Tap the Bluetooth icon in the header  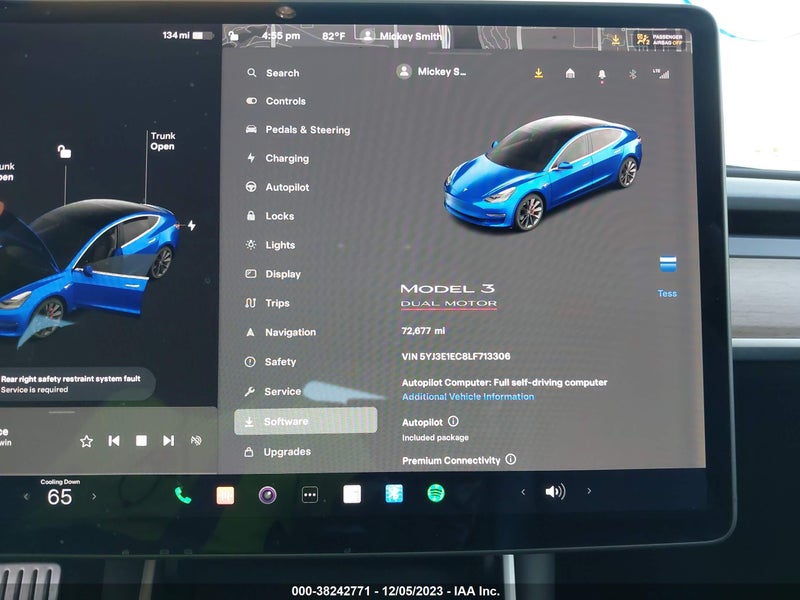pyautogui.click(x=633, y=74)
